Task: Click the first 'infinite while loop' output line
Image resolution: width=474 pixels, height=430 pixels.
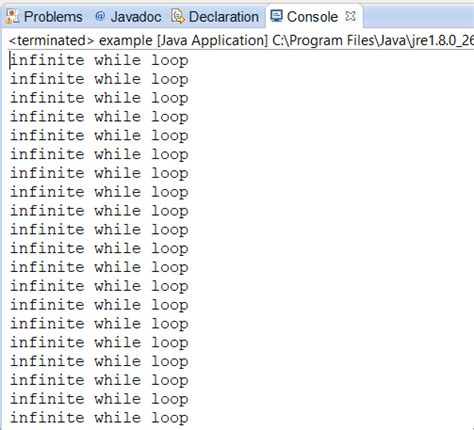Action: 99,61
